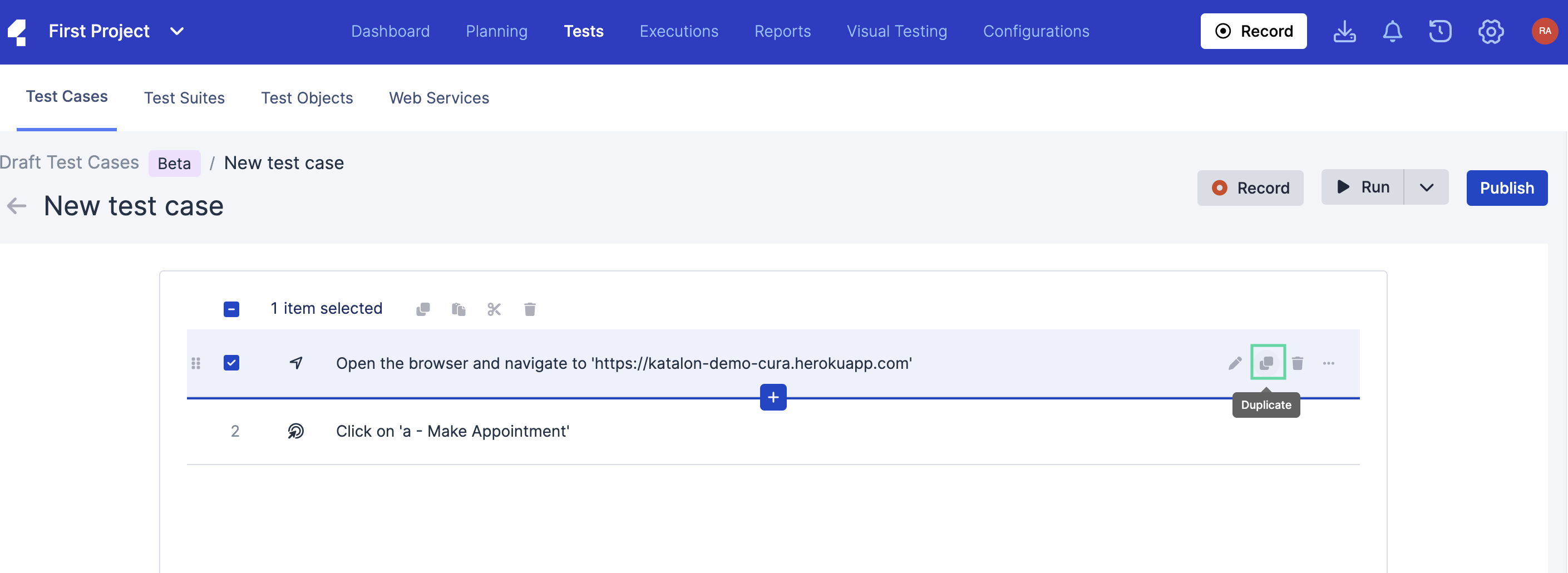Open the Reports menu
Screen dimensions: 1568x573
(x=782, y=31)
